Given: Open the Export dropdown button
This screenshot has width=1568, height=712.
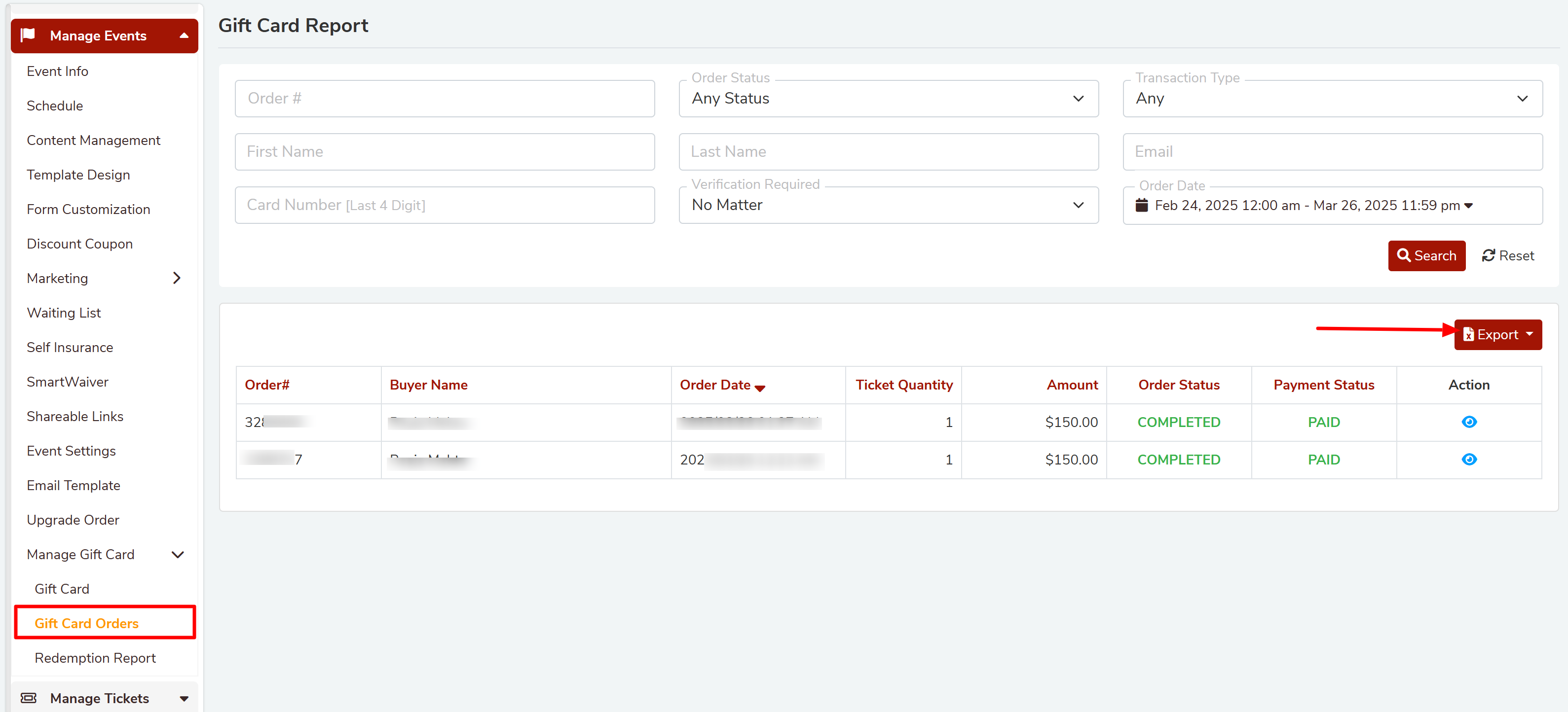Looking at the screenshot, I should point(1497,335).
